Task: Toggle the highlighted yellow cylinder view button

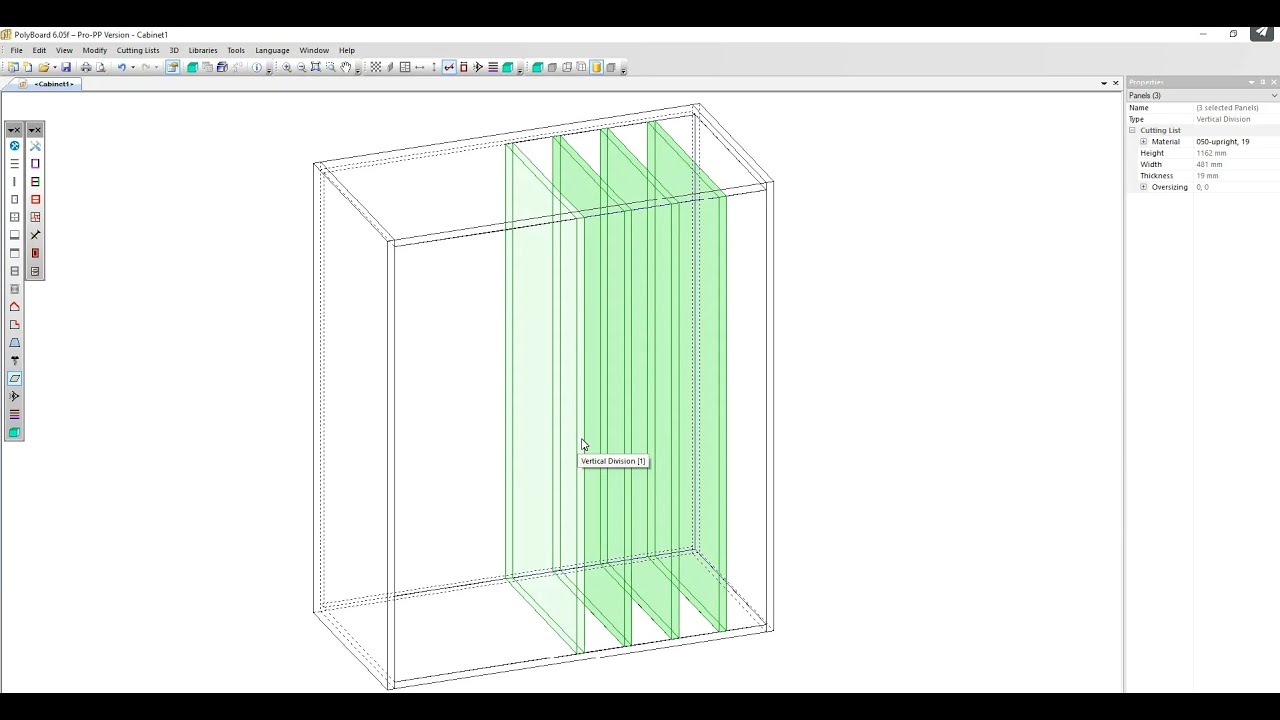Action: (x=596, y=67)
